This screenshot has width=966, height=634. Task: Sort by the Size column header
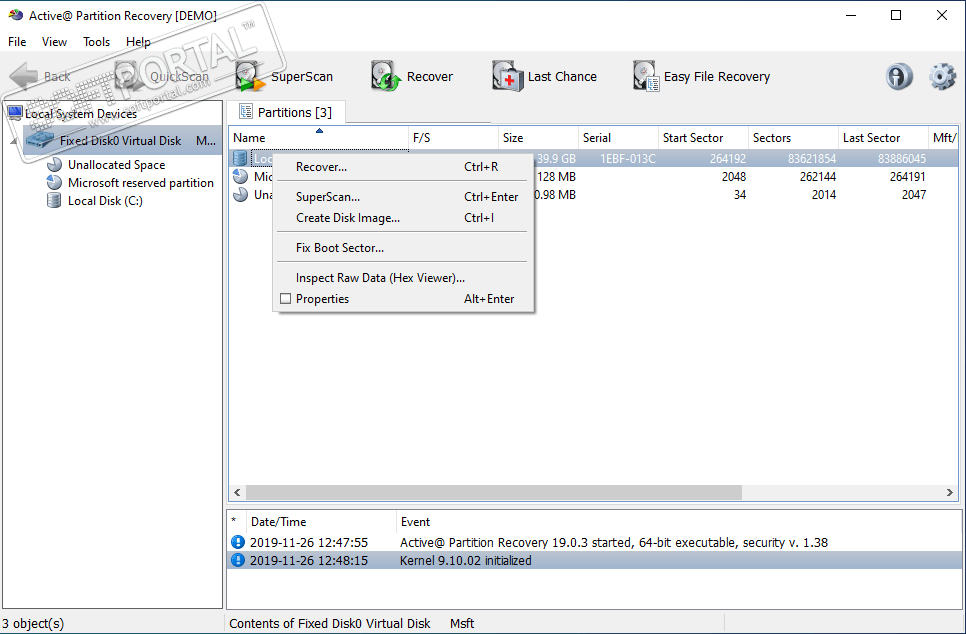[538, 138]
